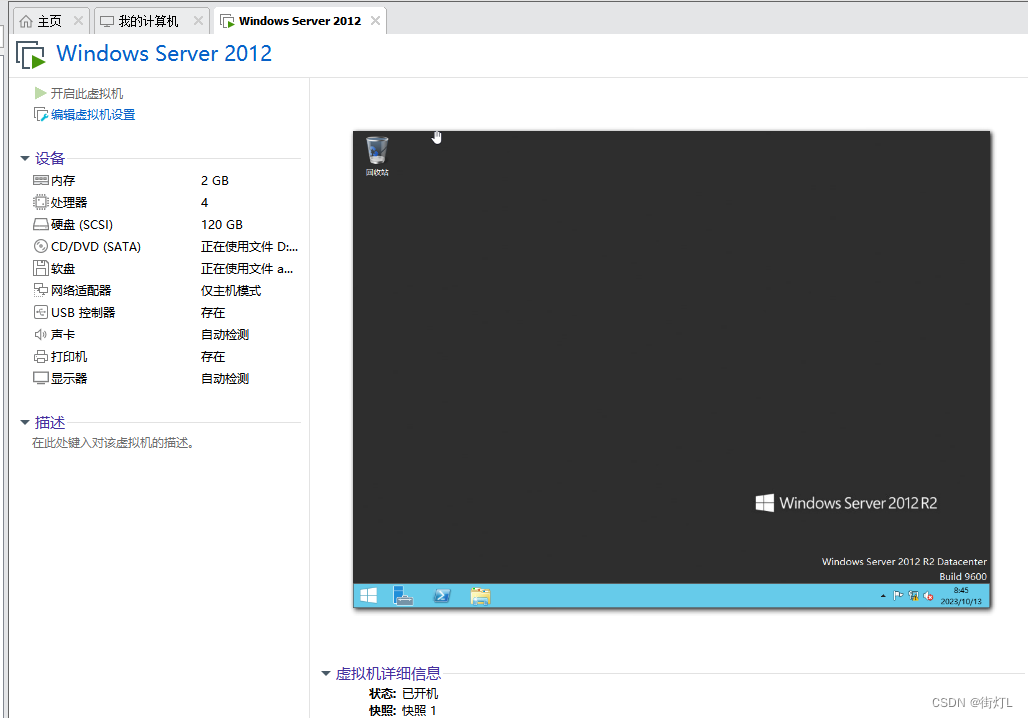Click the guest clock showing 8:45

pyautogui.click(x=961, y=595)
